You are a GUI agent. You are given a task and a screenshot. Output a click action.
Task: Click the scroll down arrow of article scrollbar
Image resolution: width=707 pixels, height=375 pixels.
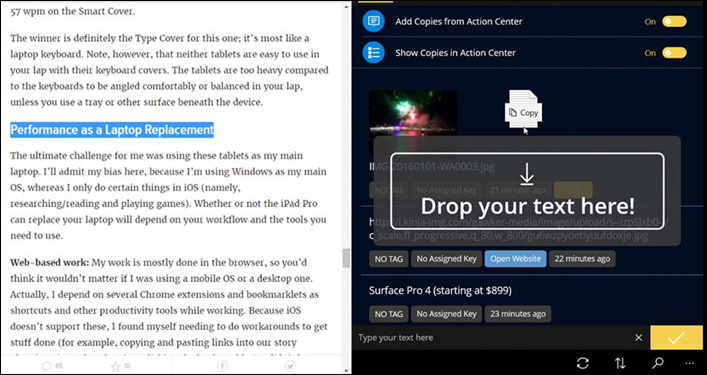coord(346,370)
